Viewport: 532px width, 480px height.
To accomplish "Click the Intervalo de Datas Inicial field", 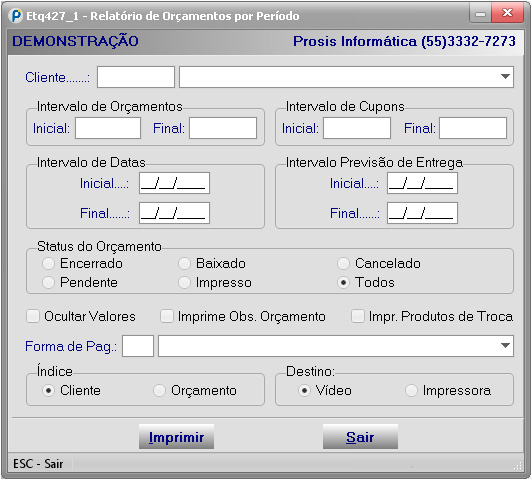I will [x=174, y=183].
